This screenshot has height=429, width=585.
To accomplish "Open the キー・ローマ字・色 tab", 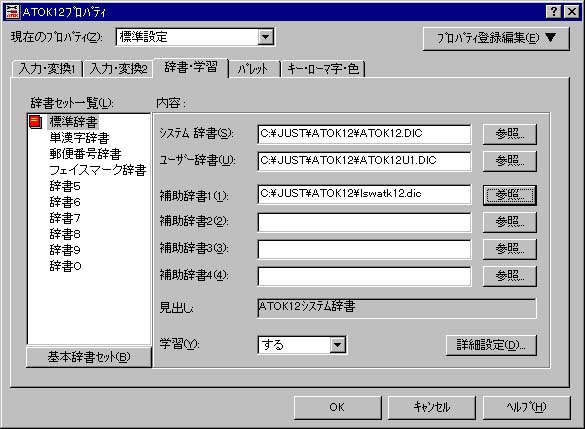I will [323, 69].
